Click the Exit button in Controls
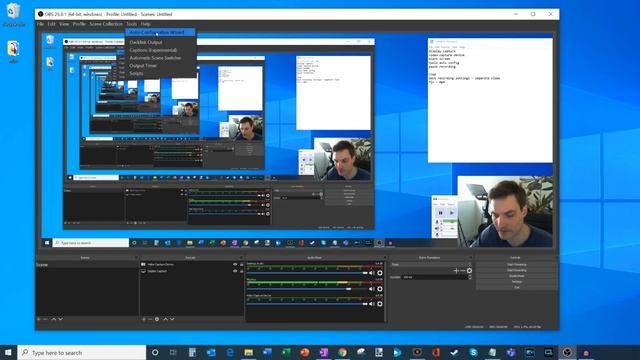Viewport: 640px width, 360px height. click(x=516, y=287)
